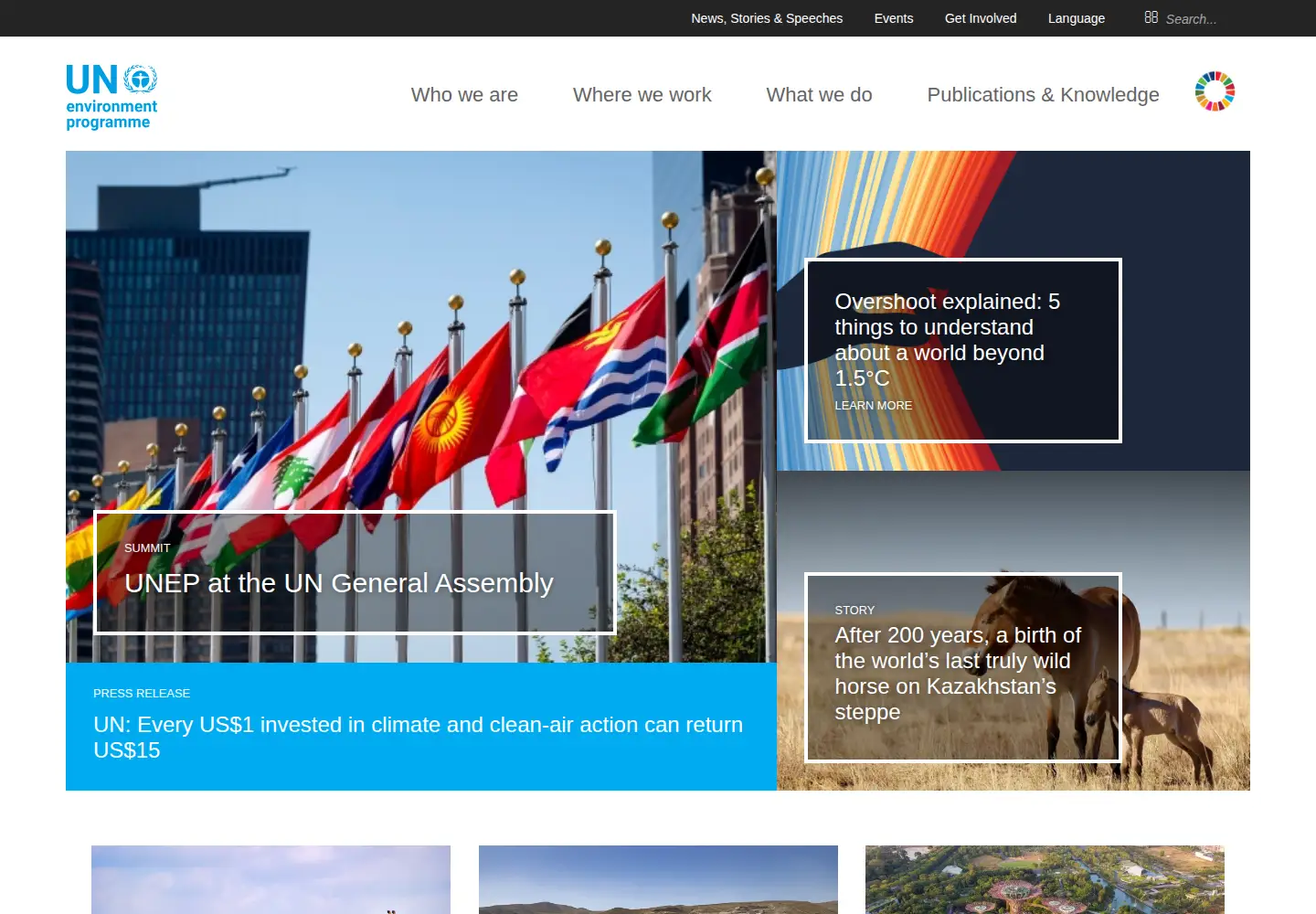Expand the Where we work menu
Viewport: 1316px width, 914px height.
pos(642,95)
